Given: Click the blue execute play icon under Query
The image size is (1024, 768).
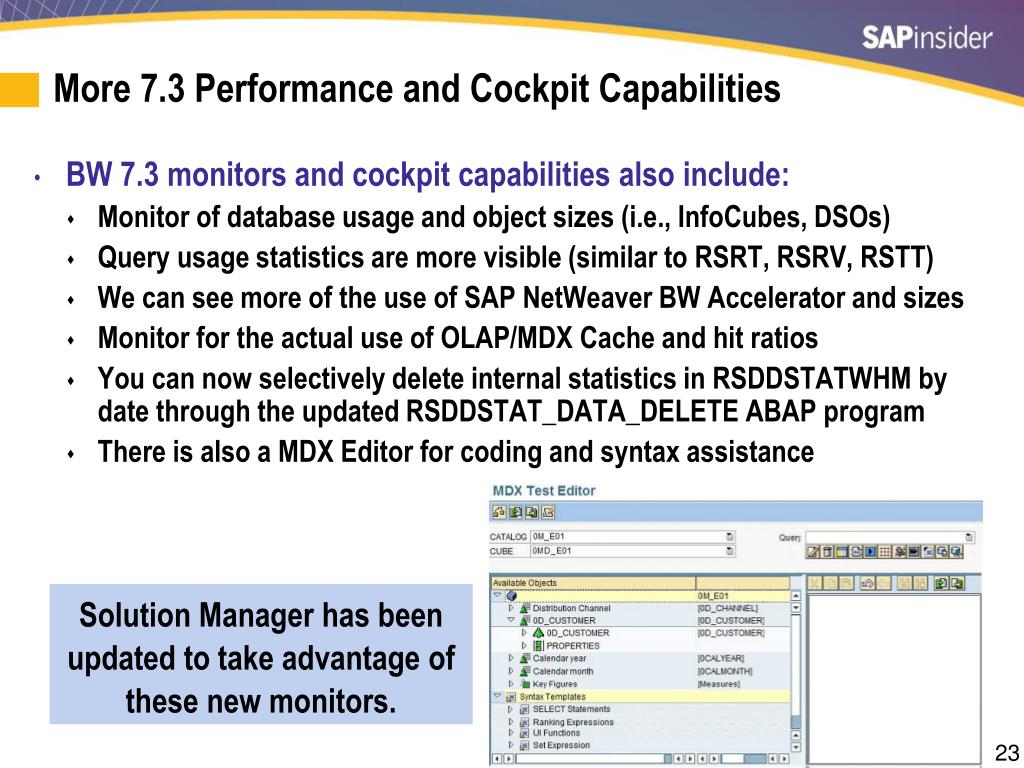Looking at the screenshot, I should pyautogui.click(x=871, y=552).
